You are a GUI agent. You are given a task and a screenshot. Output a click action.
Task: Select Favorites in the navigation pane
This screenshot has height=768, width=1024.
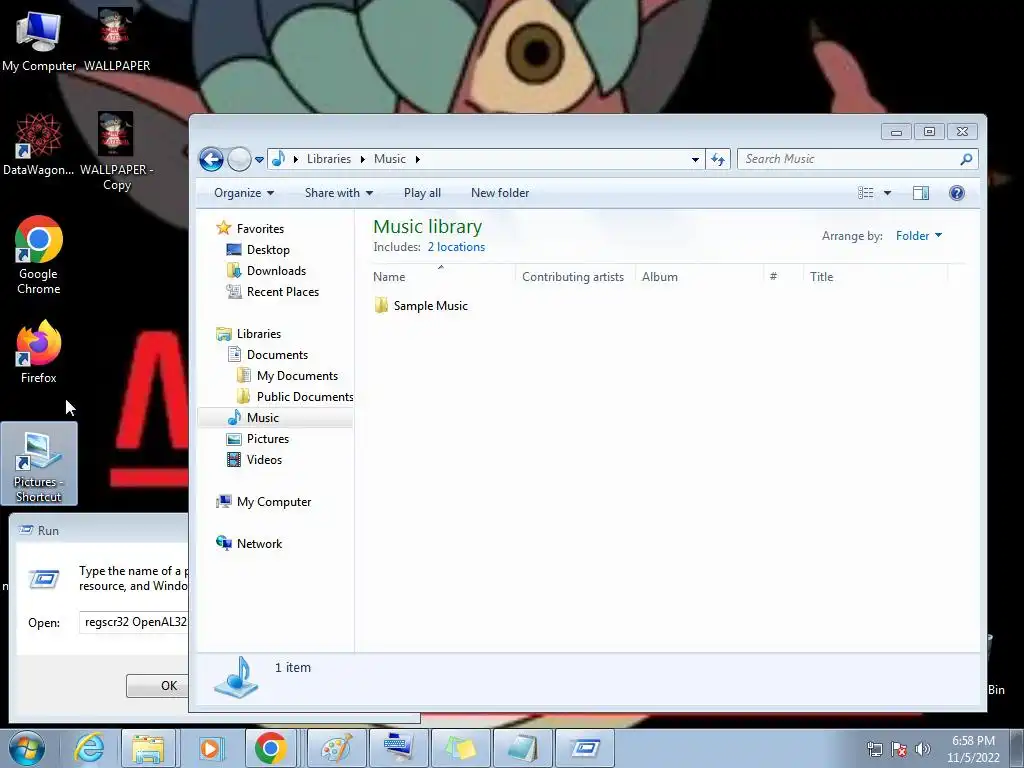pyautogui.click(x=250, y=229)
